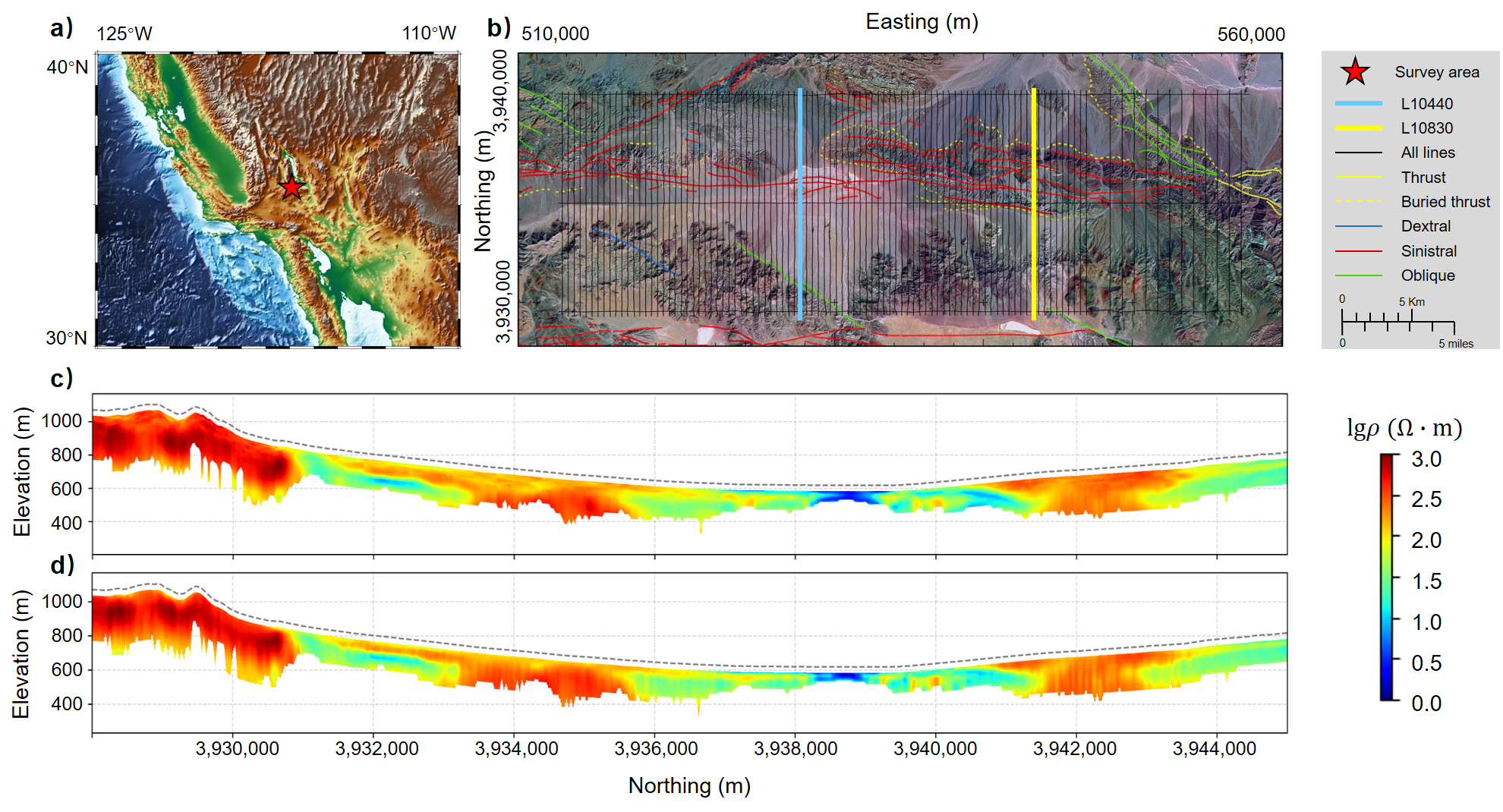This screenshot has width=1503, height=812.
Task: Click the "c)" panel label
Action: pos(61,378)
